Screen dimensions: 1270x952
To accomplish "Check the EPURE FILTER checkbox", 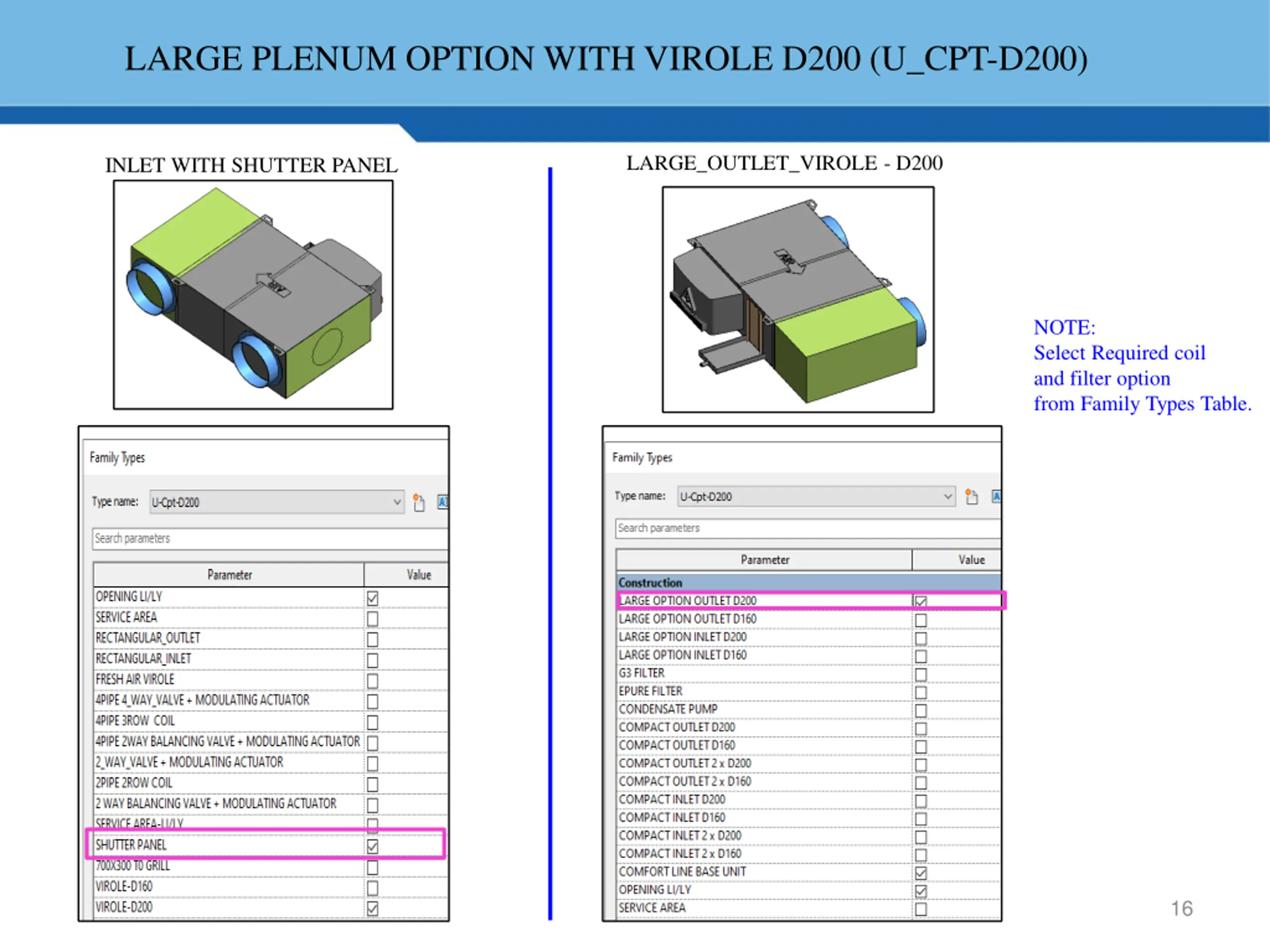I will pos(921,692).
